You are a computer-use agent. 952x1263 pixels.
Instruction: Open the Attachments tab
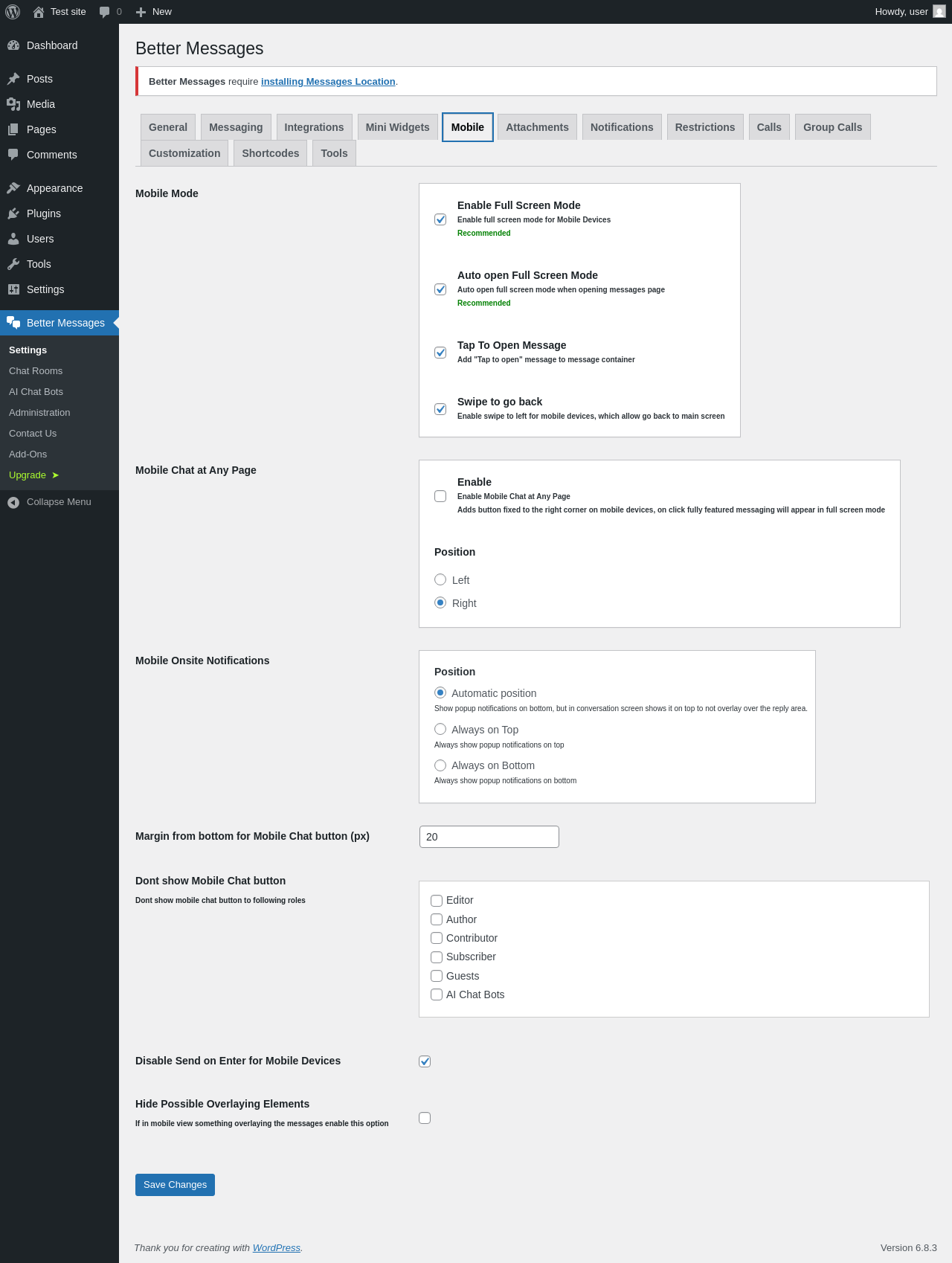click(x=537, y=127)
